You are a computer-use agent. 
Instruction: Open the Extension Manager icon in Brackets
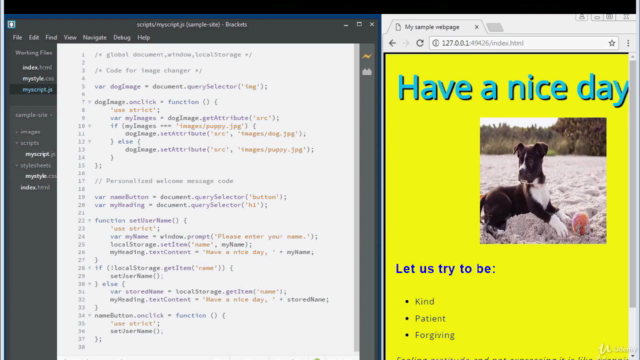click(367, 72)
